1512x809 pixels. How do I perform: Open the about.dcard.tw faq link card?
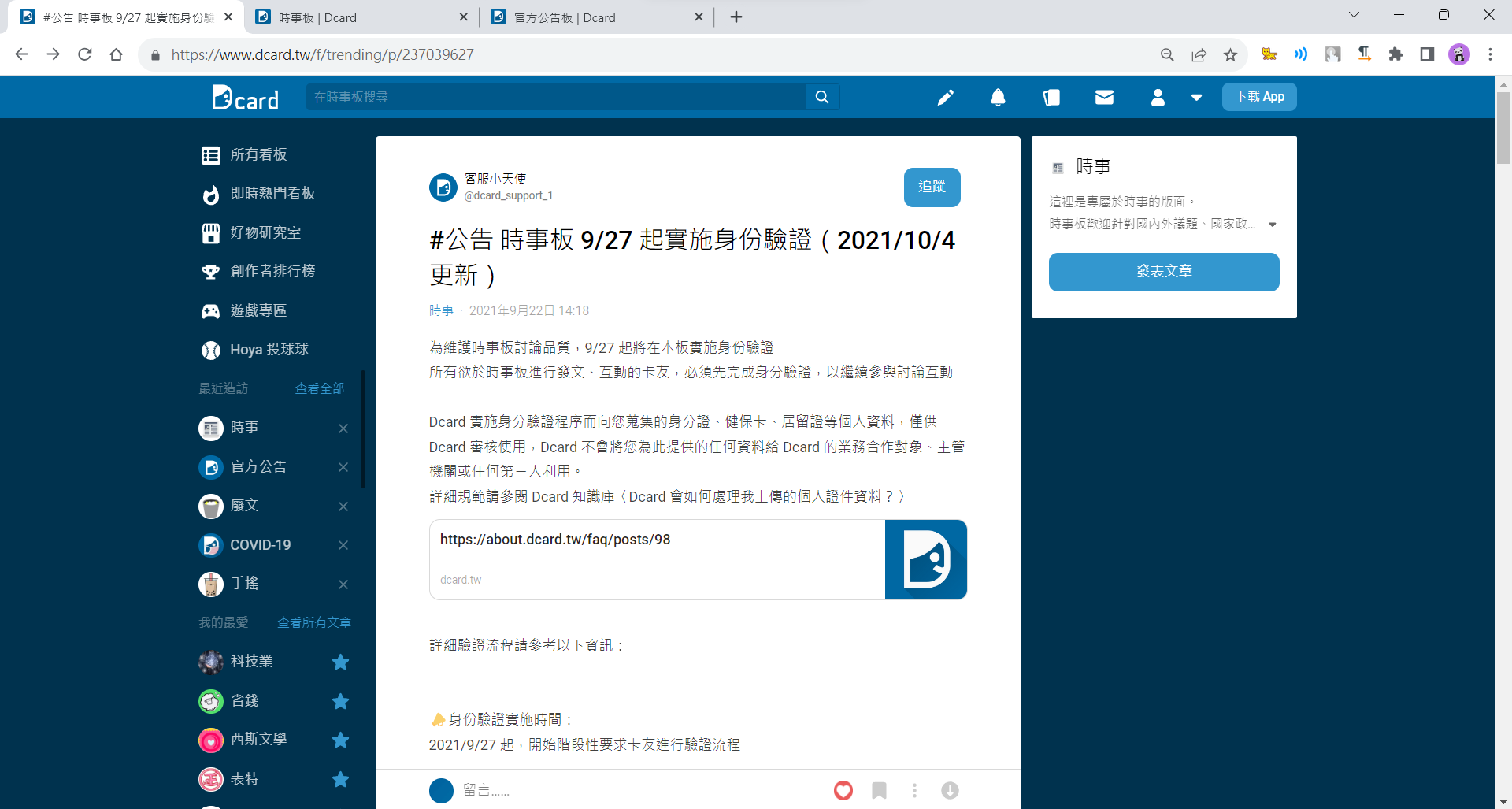698,559
